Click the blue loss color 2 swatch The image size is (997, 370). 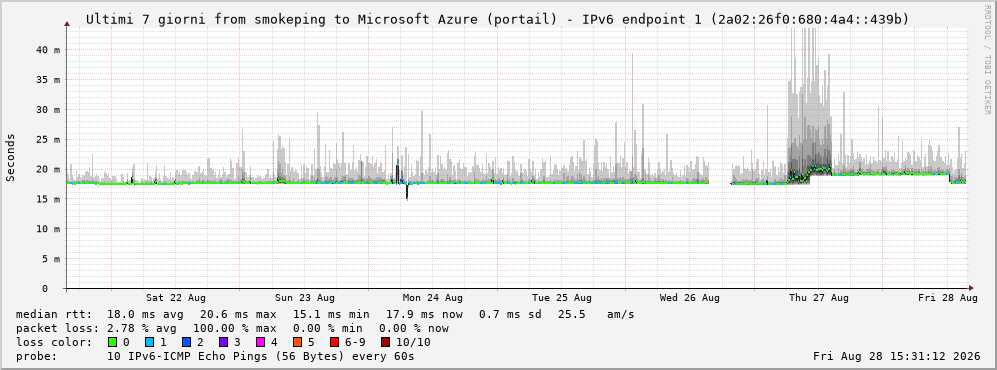pos(186,342)
